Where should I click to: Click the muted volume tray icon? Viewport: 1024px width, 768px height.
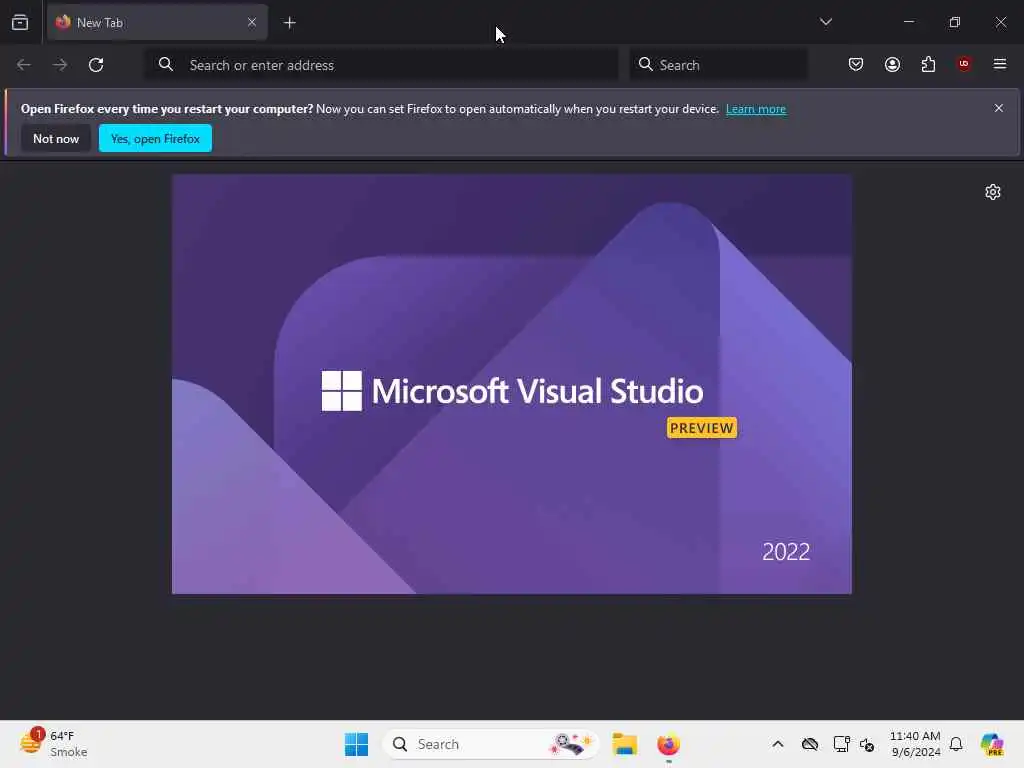(867, 744)
